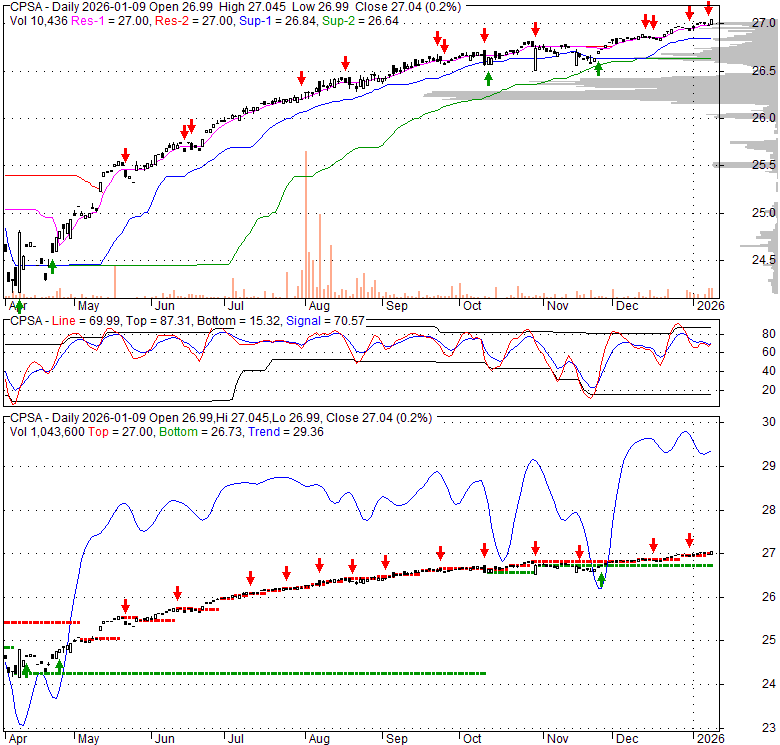Click the green buy arrow in October on top chart
The height and width of the screenshot is (745, 780).
point(488,79)
